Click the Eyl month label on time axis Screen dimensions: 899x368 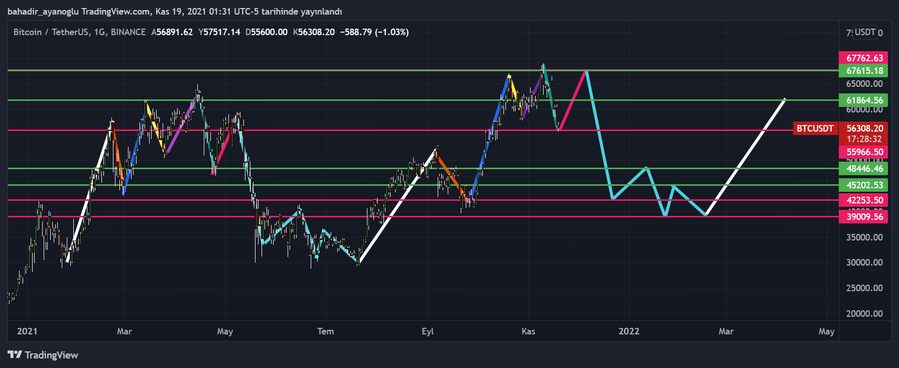427,331
